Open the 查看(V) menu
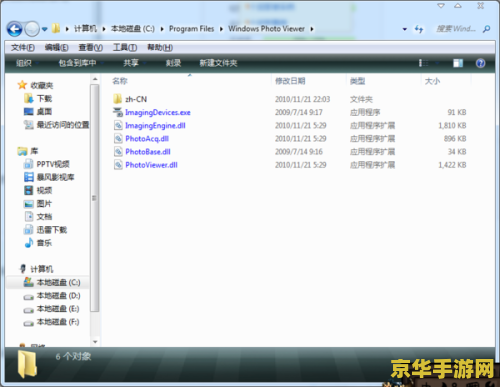This screenshot has width=500, height=387. (x=91, y=48)
